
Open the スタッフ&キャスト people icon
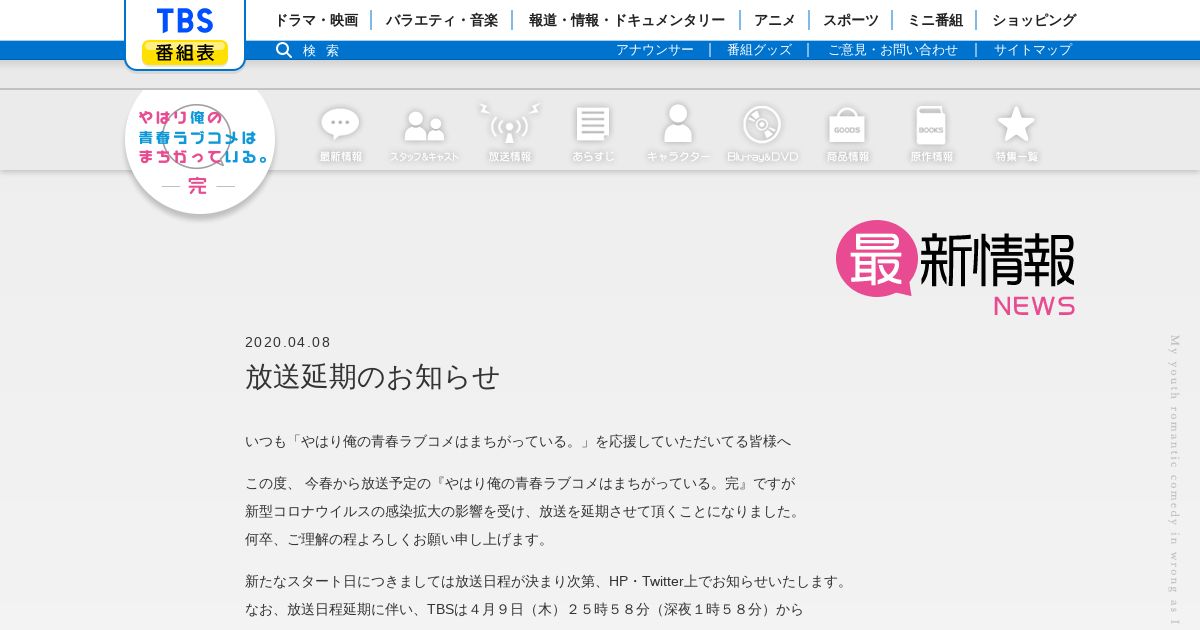pyautogui.click(x=424, y=134)
